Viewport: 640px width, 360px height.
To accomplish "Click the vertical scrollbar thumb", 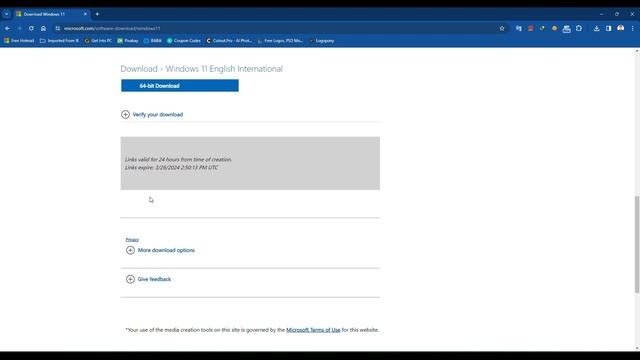I will (637, 244).
